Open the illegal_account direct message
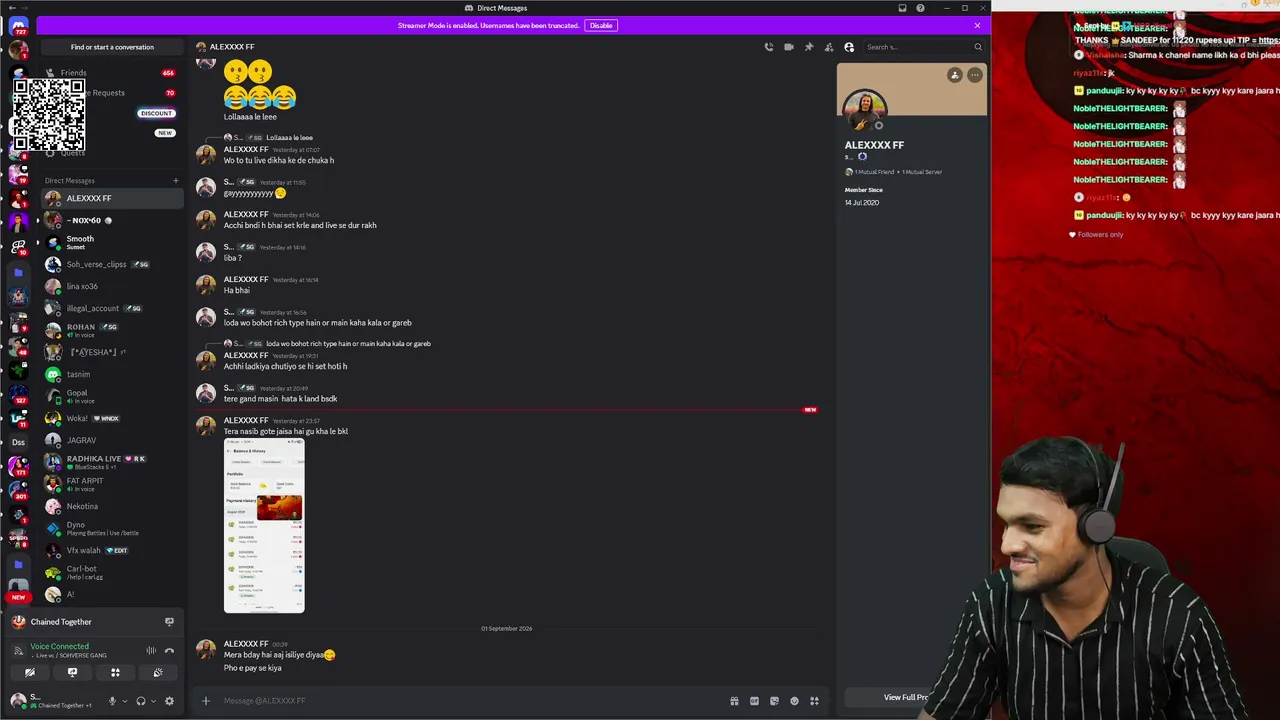Viewport: 1280px width, 720px height. click(x=112, y=308)
